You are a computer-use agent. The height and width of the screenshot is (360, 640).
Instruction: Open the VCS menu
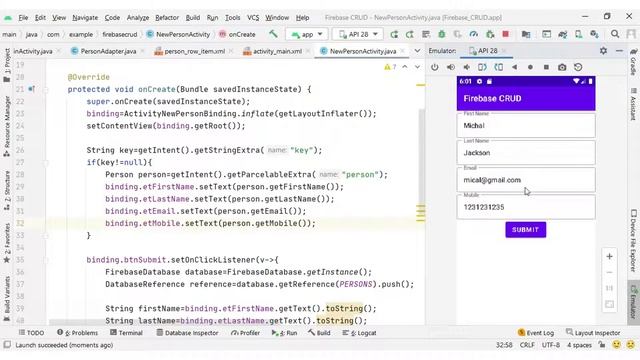point(253,18)
